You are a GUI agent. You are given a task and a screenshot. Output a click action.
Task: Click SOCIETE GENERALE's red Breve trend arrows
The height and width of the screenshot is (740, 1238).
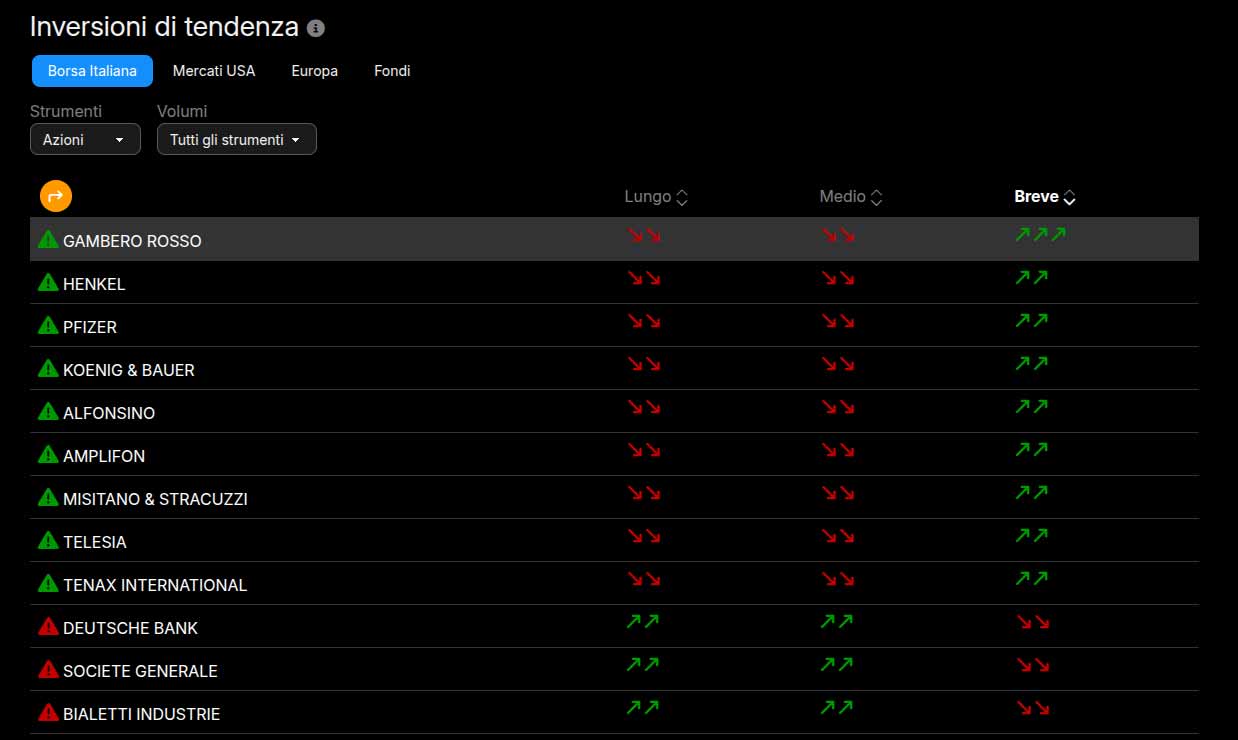(x=1033, y=664)
